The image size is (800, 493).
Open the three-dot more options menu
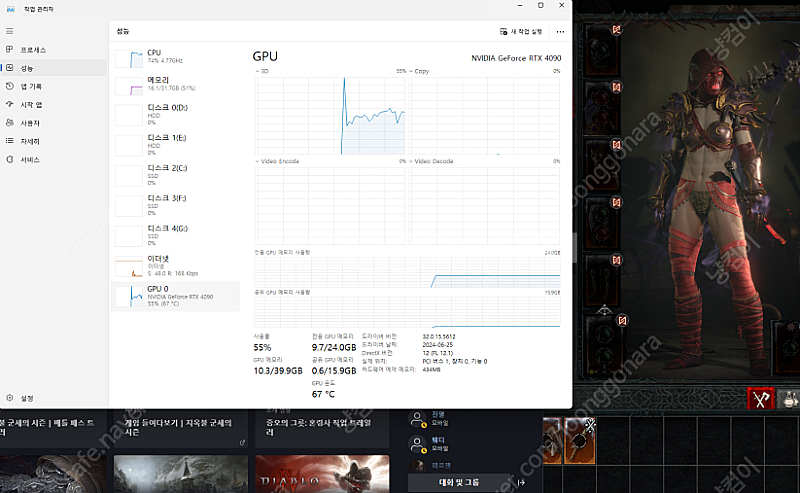[560, 32]
